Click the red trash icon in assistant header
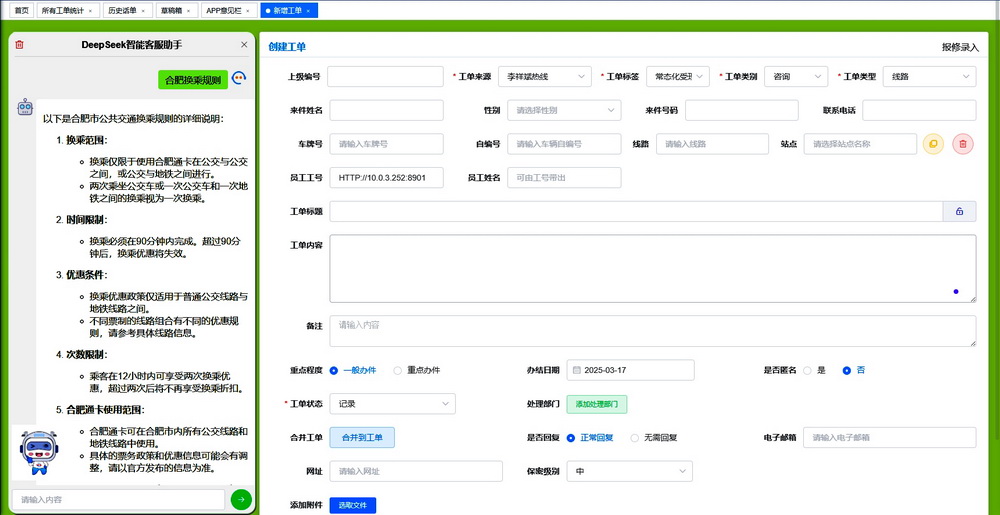Image resolution: width=1000 pixels, height=515 pixels. pos(19,45)
